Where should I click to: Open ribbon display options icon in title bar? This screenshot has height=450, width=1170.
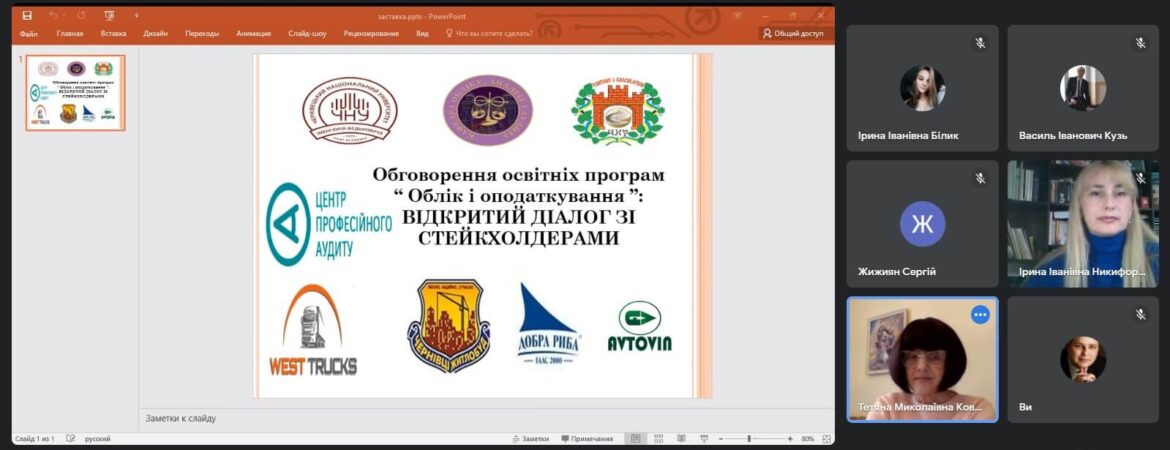click(x=737, y=15)
